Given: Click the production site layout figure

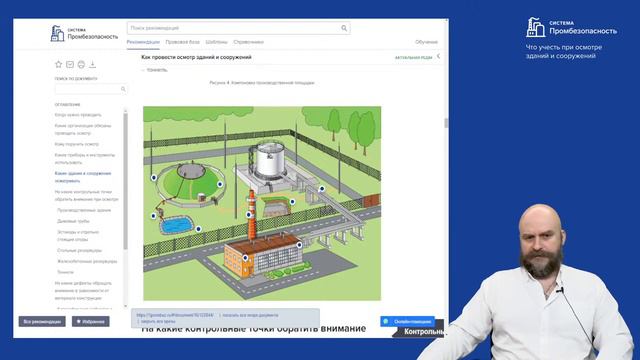Looking at the screenshot, I should [x=262, y=203].
